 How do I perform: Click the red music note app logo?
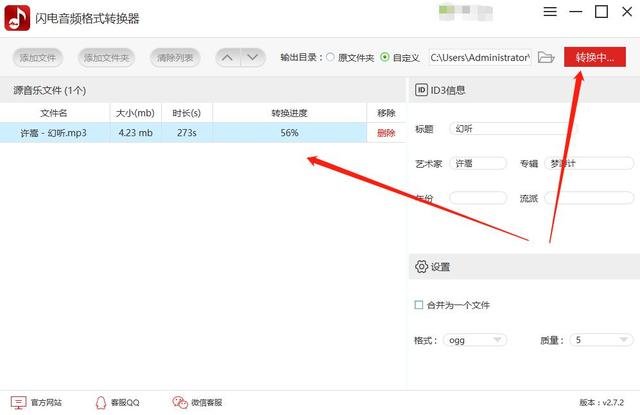click(x=17, y=18)
